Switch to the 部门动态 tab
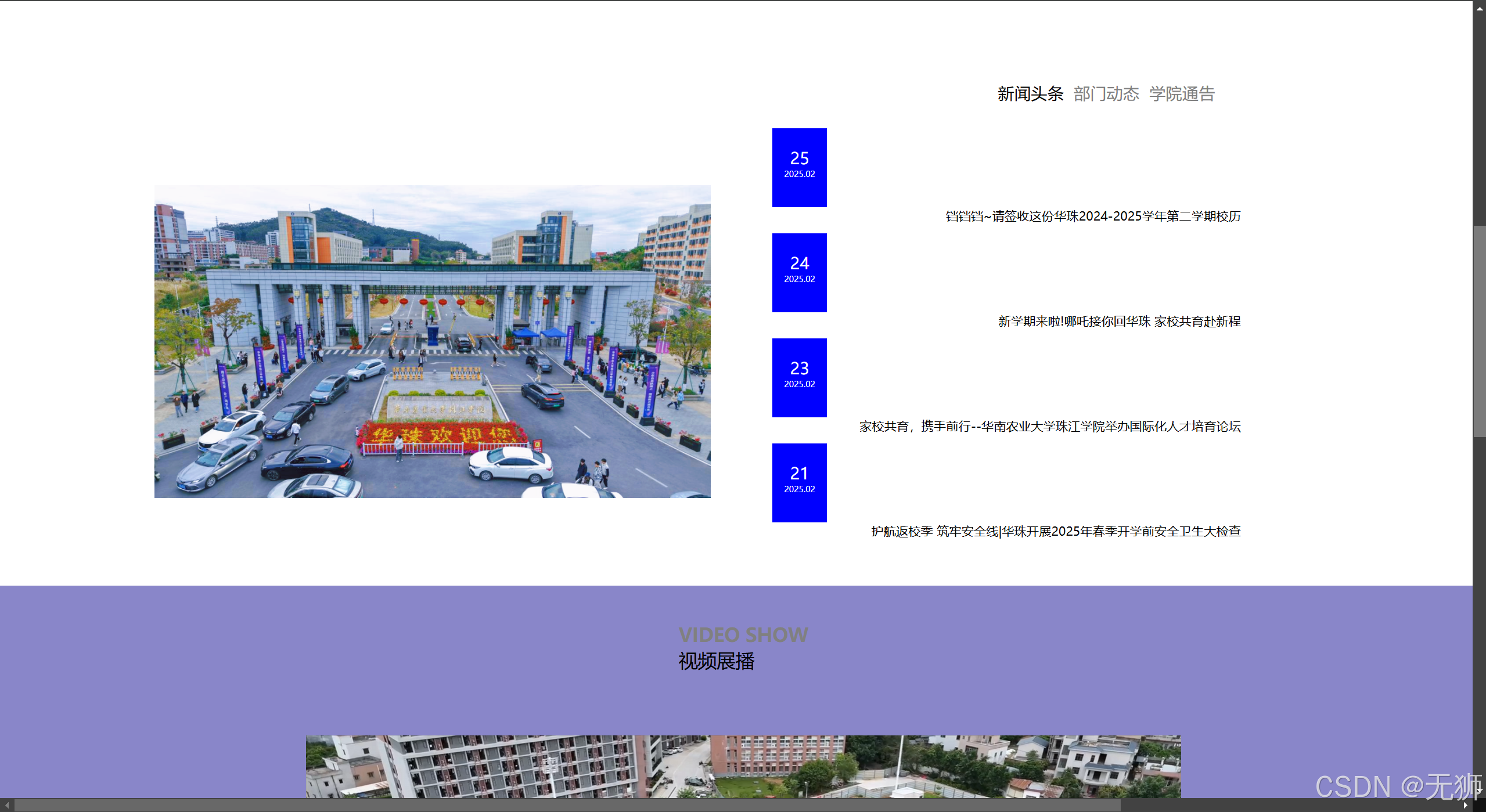Viewport: 1486px width, 812px height. (x=1106, y=93)
